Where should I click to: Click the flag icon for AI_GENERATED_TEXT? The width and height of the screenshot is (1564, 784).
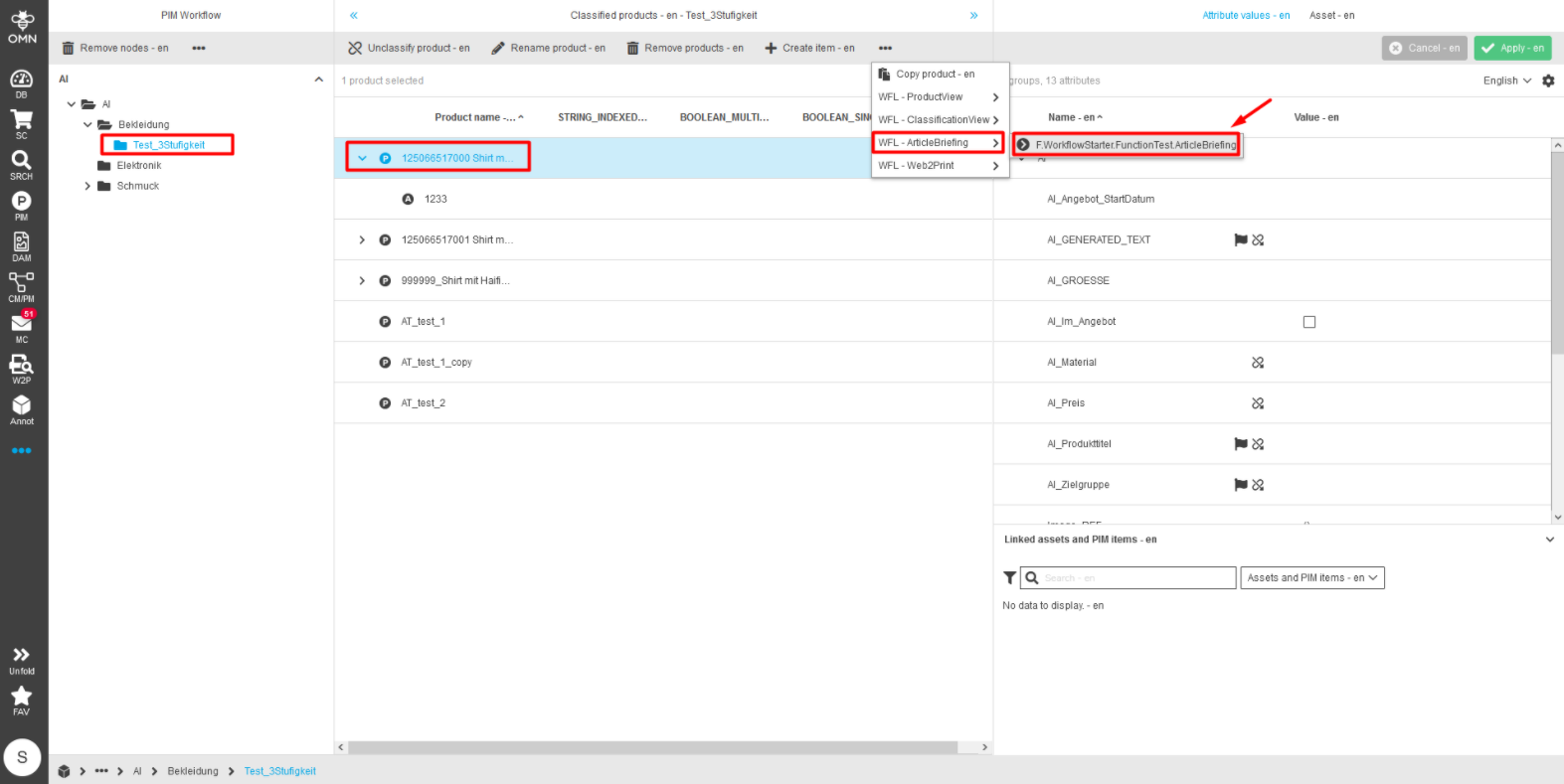[x=1241, y=239]
